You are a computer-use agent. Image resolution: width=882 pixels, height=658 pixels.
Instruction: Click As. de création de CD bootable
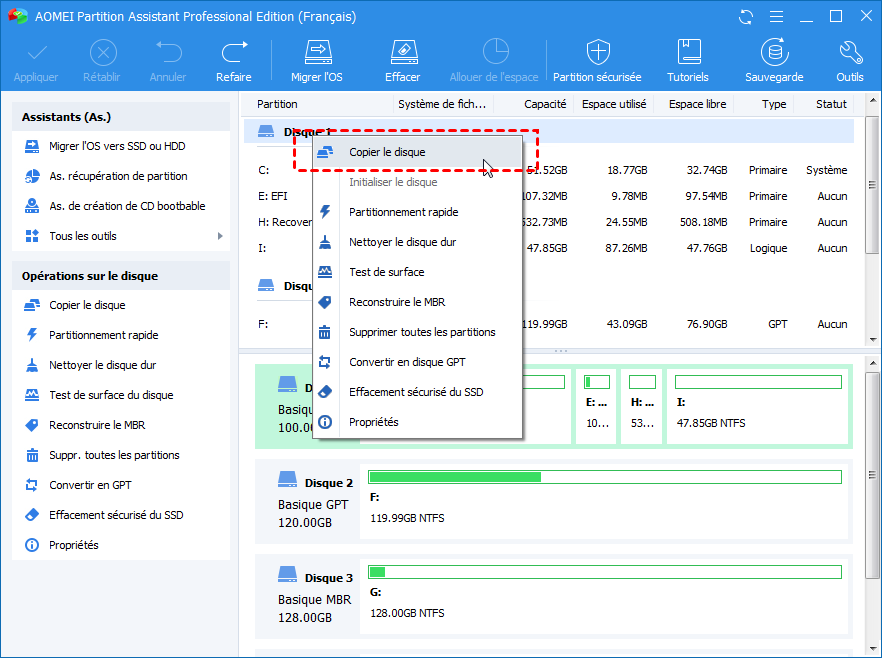click(127, 206)
